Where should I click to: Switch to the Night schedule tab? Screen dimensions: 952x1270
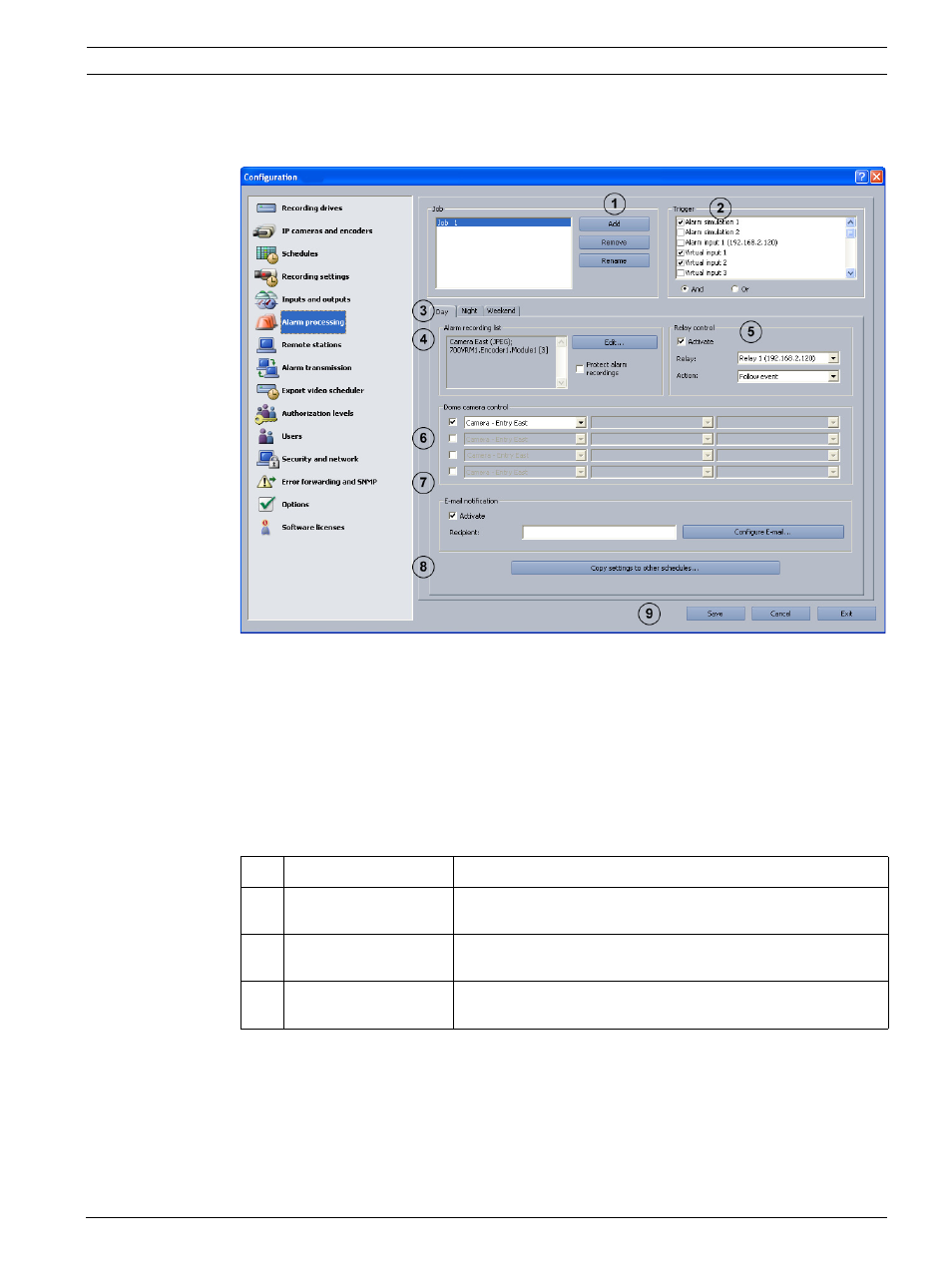coord(469,311)
